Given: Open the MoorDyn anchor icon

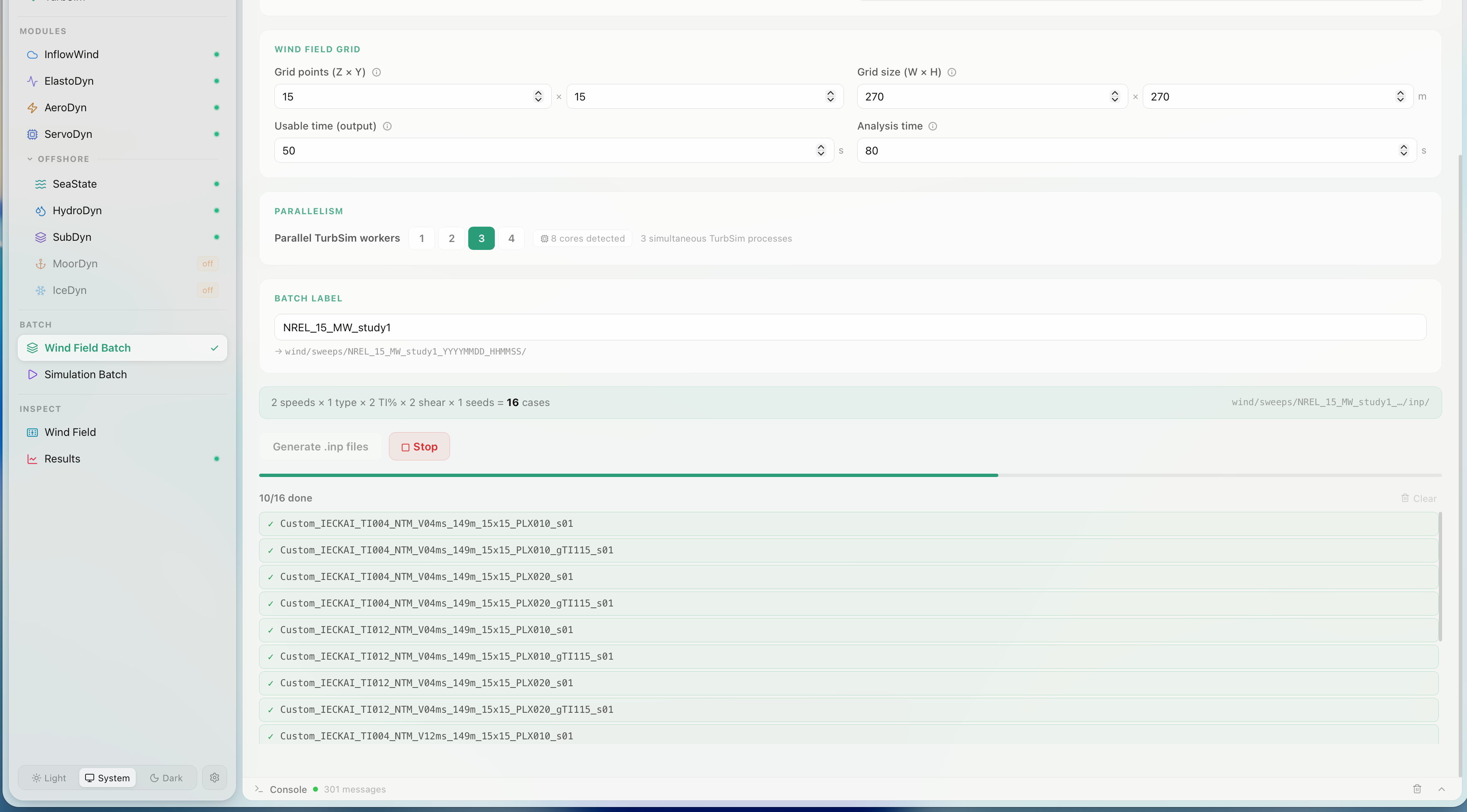Looking at the screenshot, I should point(40,264).
